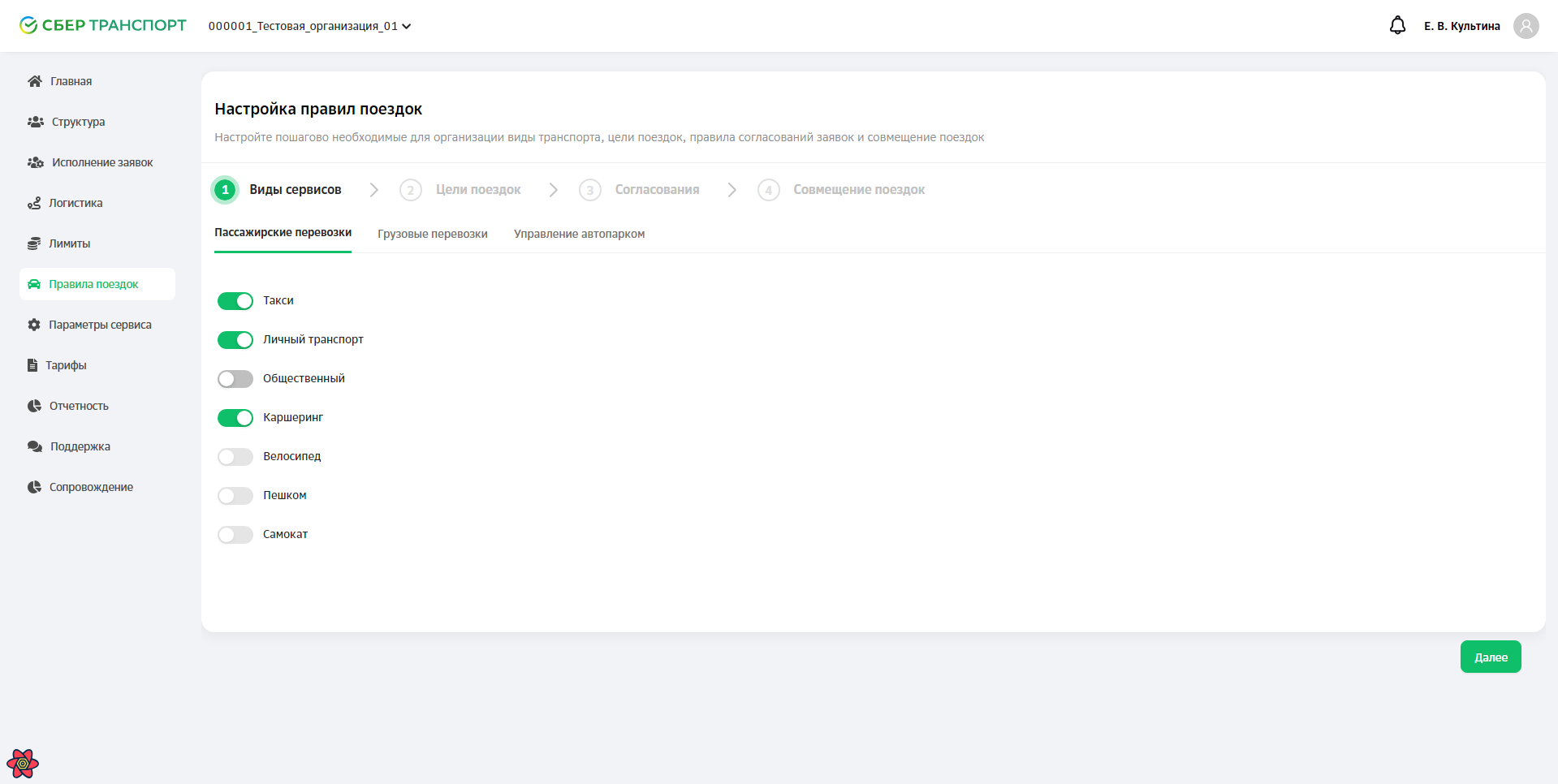Go to Совмещение поездок step
Viewport: 1558px width, 784px height.
[x=859, y=190]
